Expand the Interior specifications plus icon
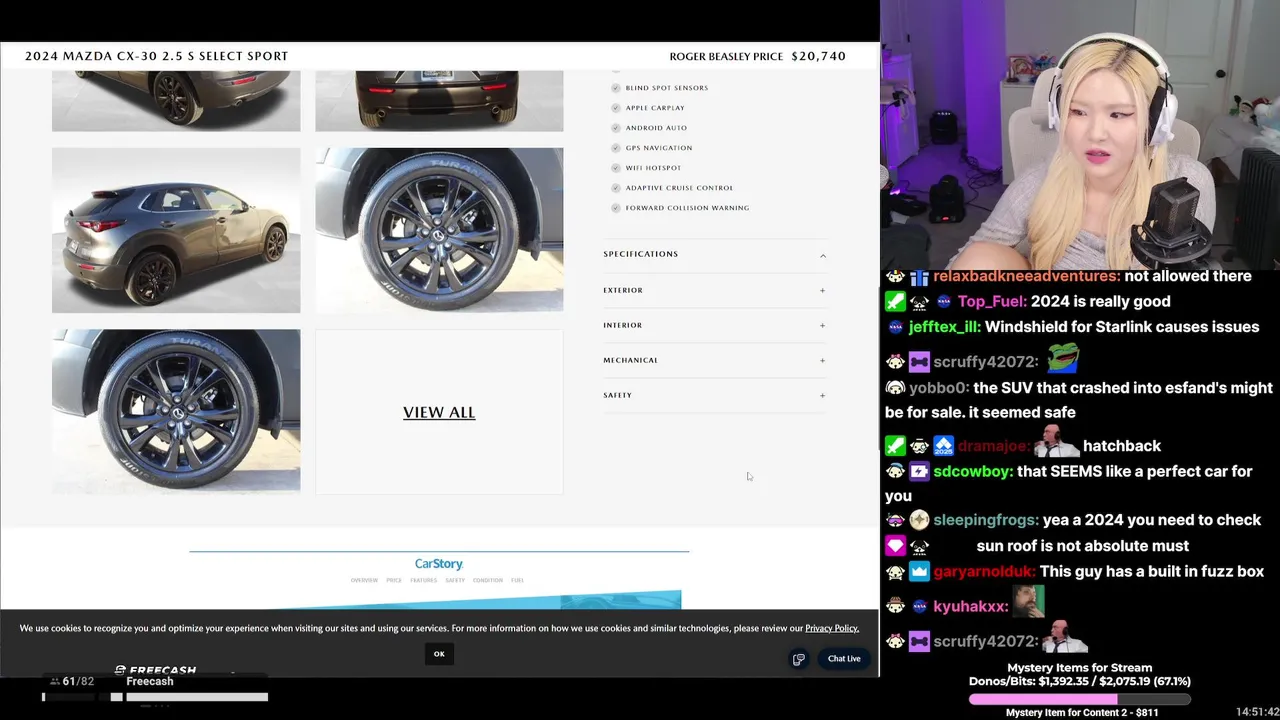This screenshot has height=720, width=1280. pyautogui.click(x=823, y=326)
